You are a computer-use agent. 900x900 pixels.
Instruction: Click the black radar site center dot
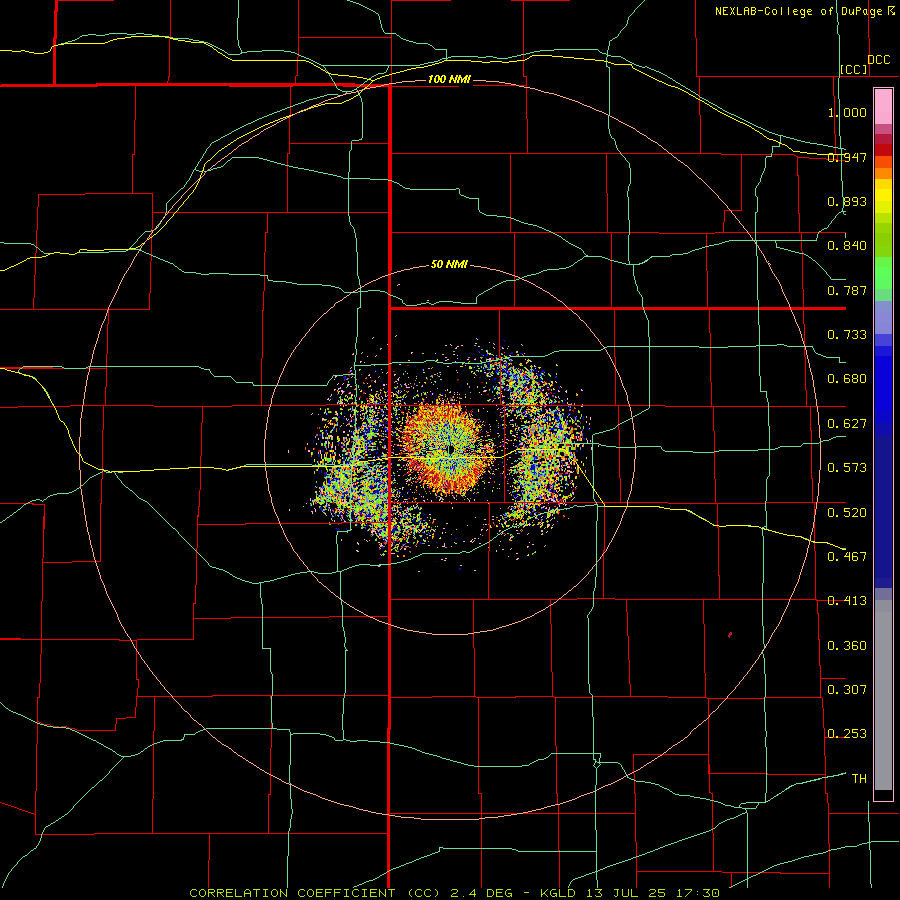451,449
